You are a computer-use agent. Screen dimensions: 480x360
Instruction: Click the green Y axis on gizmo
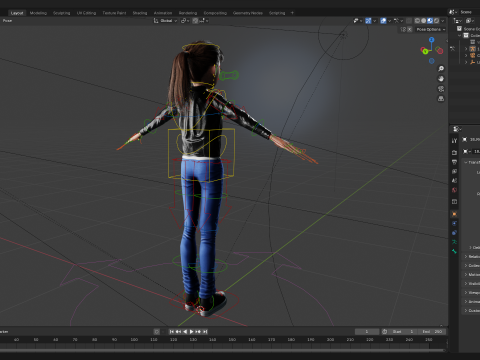425,51
